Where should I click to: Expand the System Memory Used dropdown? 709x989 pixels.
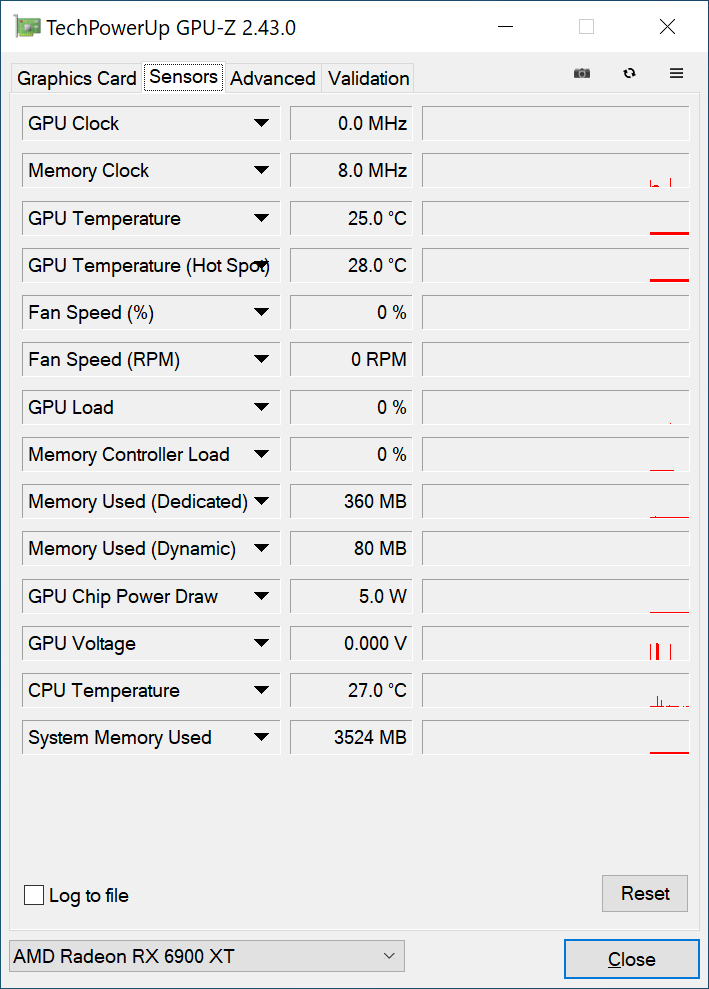261,738
